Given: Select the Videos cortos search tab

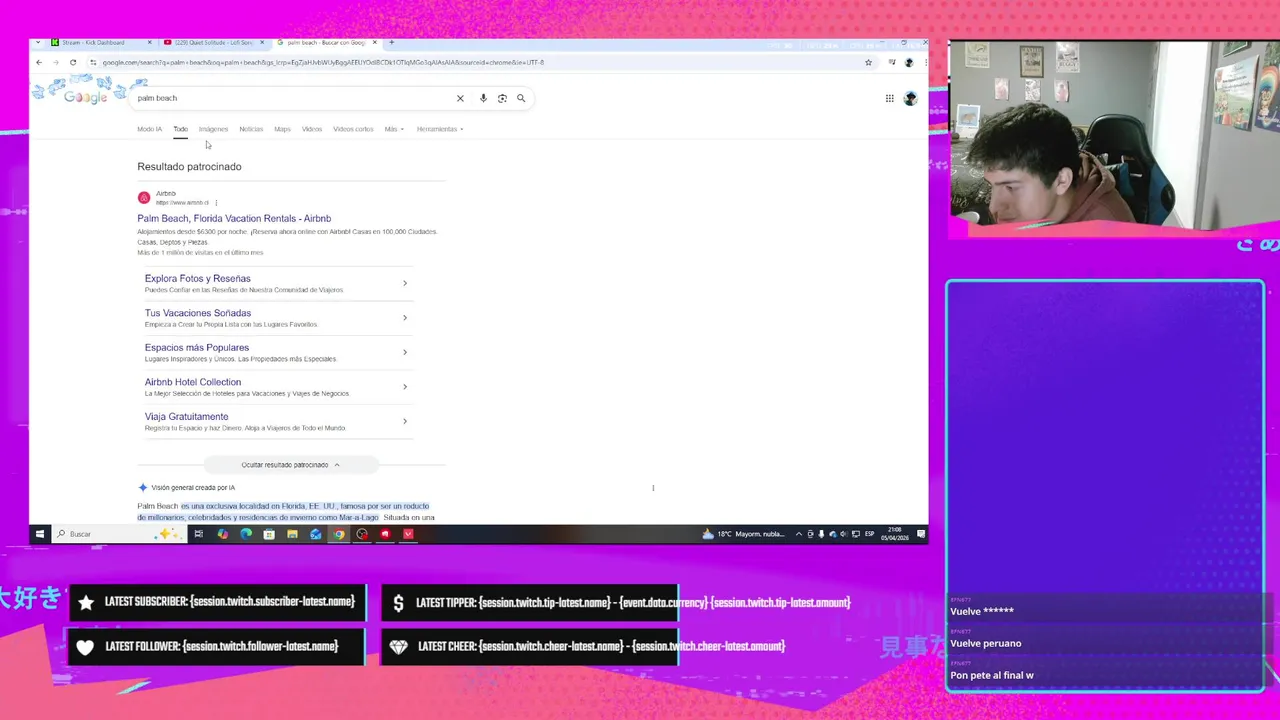Looking at the screenshot, I should [353, 129].
